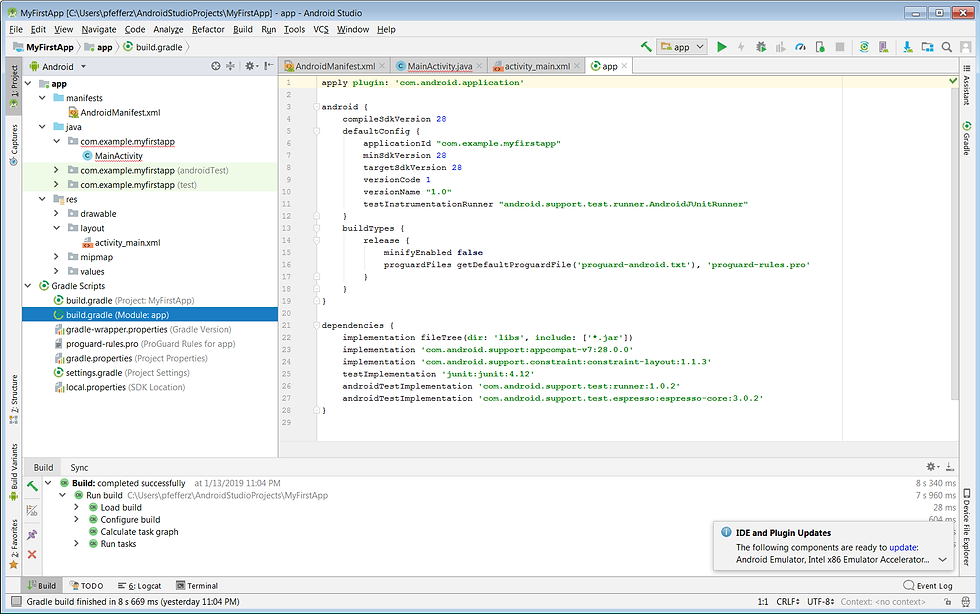980x614 pixels.
Task: Collapse the app root node
Action: tap(28, 83)
